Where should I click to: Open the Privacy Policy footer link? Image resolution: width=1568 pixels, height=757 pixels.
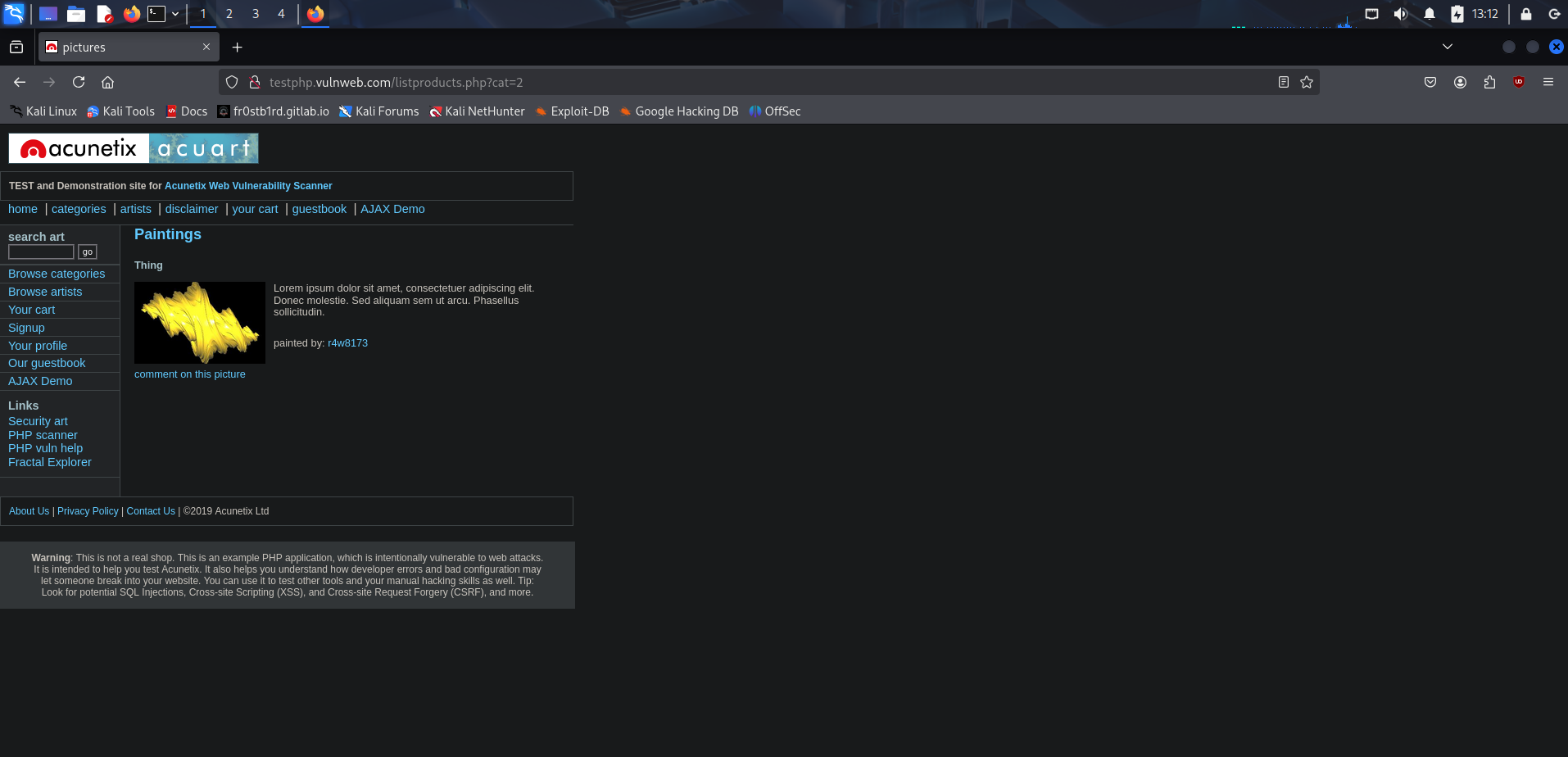(x=88, y=511)
